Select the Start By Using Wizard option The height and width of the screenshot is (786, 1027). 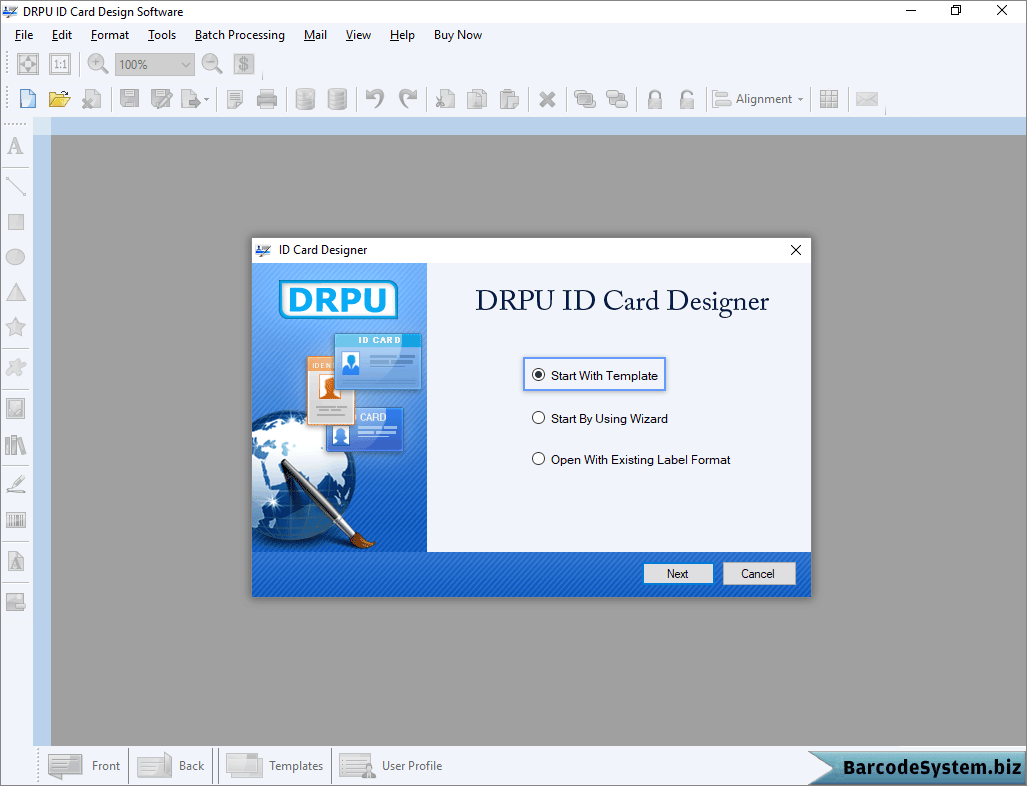pos(600,419)
